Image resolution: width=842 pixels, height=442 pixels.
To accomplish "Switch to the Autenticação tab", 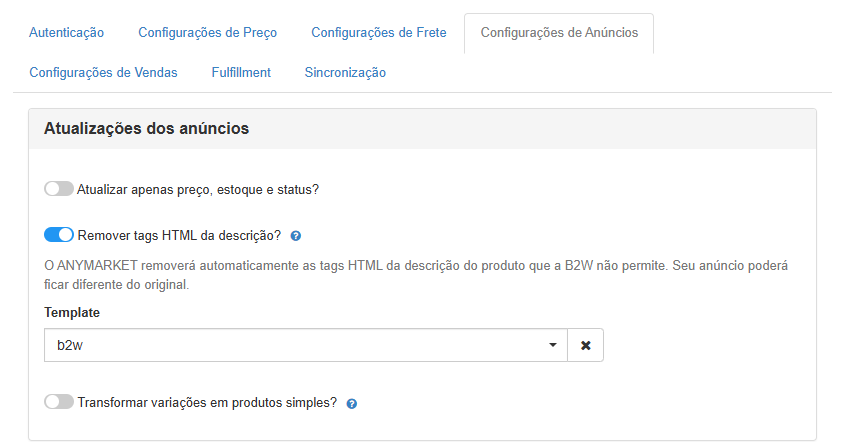I will (x=67, y=33).
